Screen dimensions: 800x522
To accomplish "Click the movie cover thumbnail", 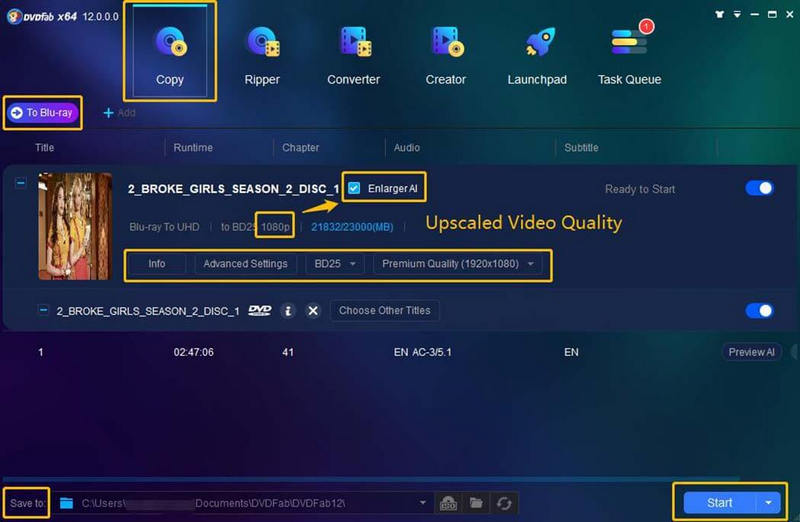I will point(75,226).
